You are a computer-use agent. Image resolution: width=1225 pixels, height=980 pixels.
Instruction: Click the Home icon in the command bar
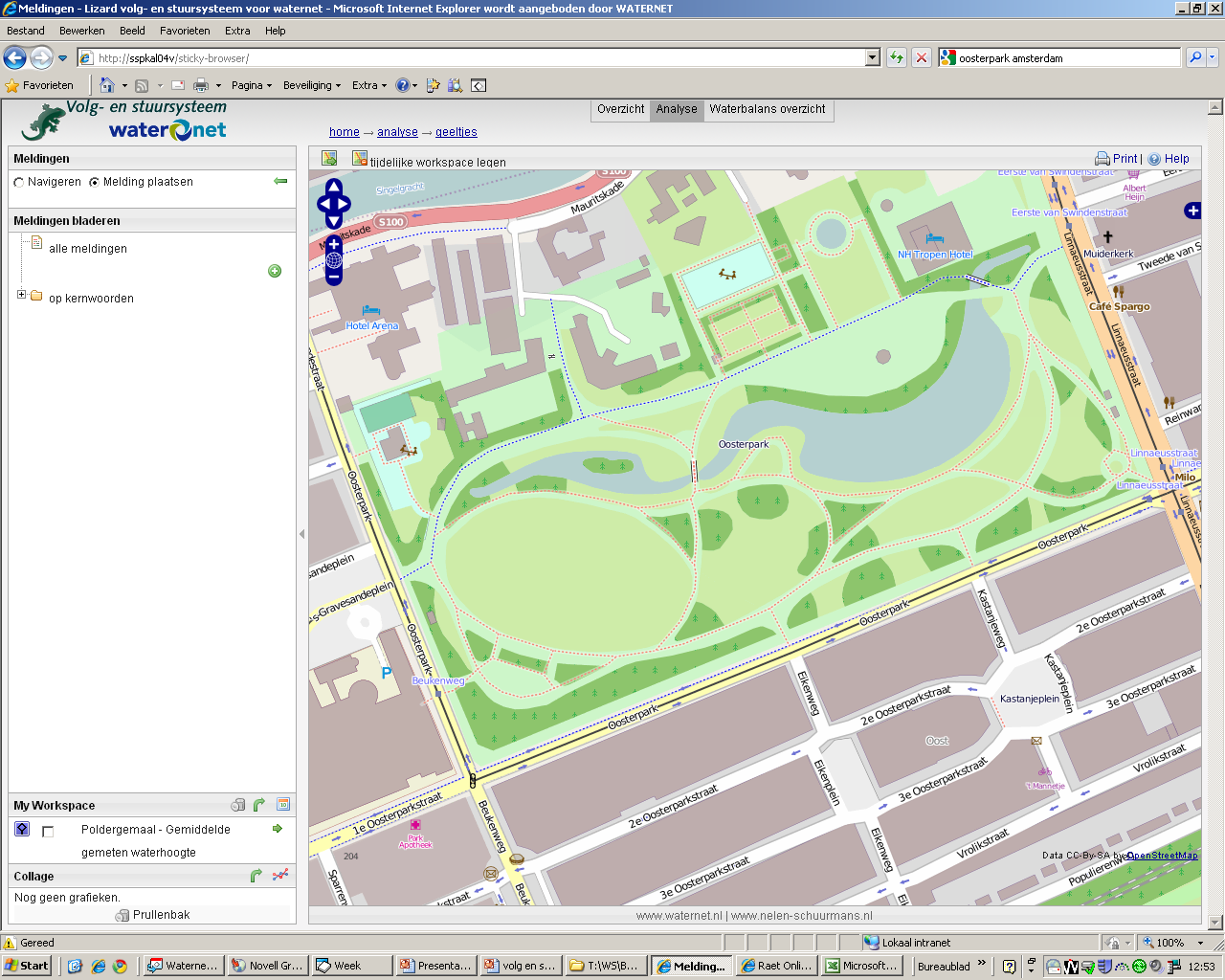click(x=106, y=85)
